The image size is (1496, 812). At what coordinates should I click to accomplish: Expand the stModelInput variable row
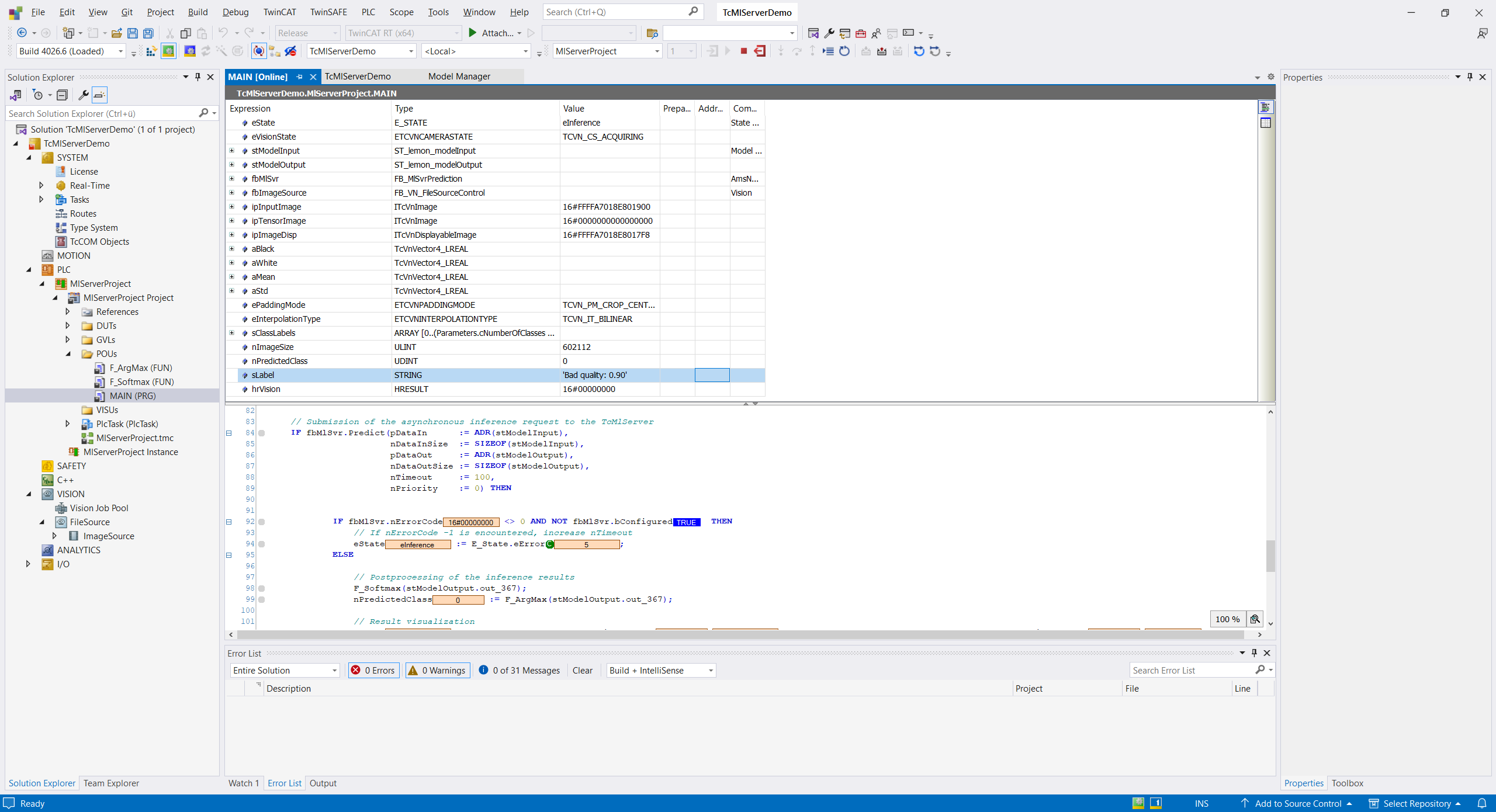point(232,151)
